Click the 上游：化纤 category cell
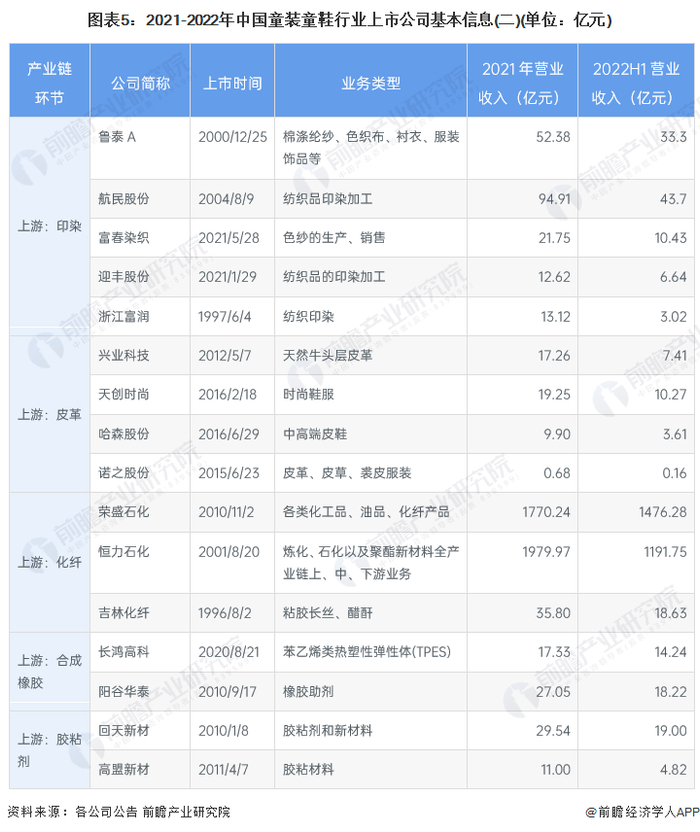The height and width of the screenshot is (832, 700). [49, 562]
